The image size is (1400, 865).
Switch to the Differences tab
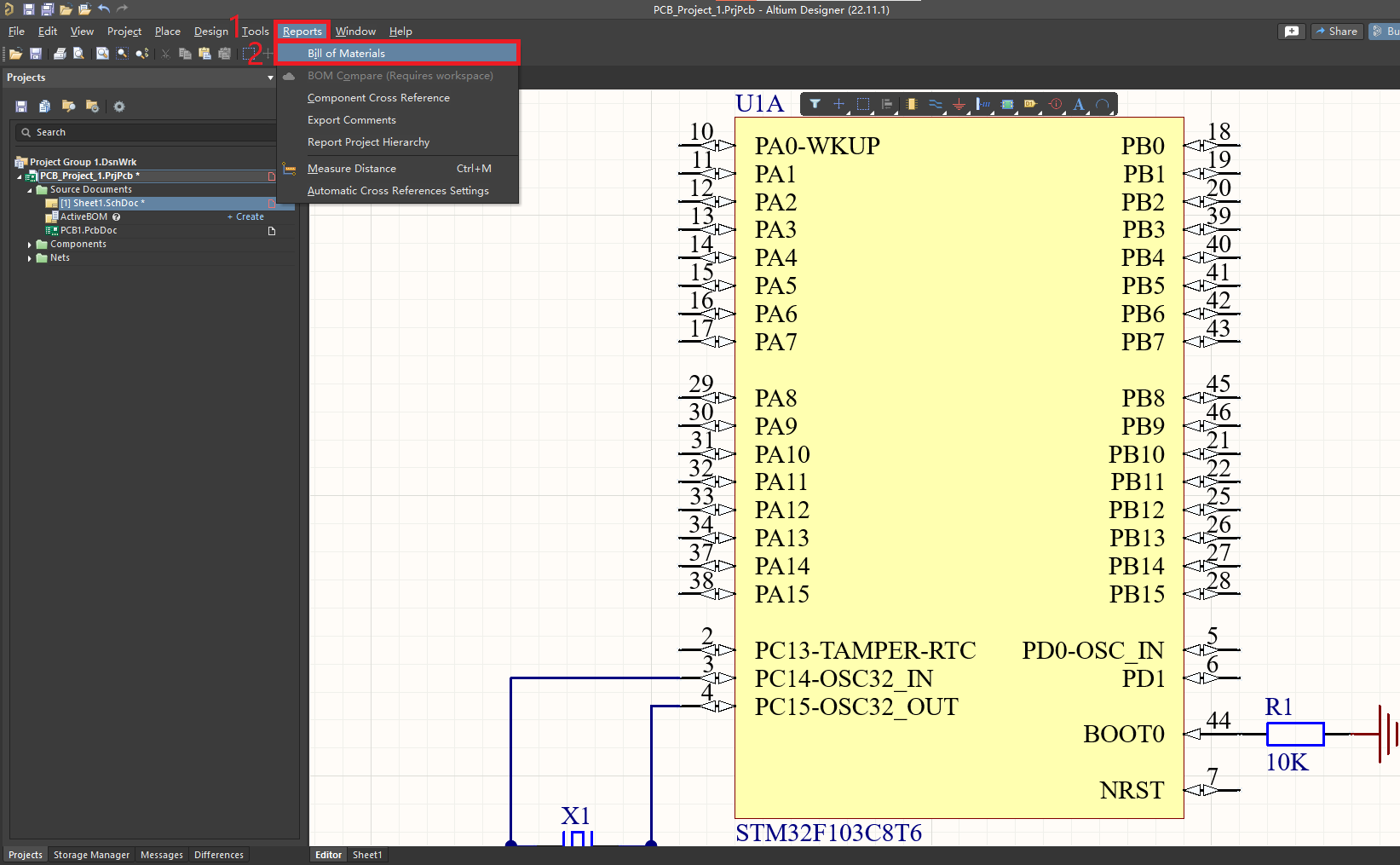pyautogui.click(x=219, y=855)
